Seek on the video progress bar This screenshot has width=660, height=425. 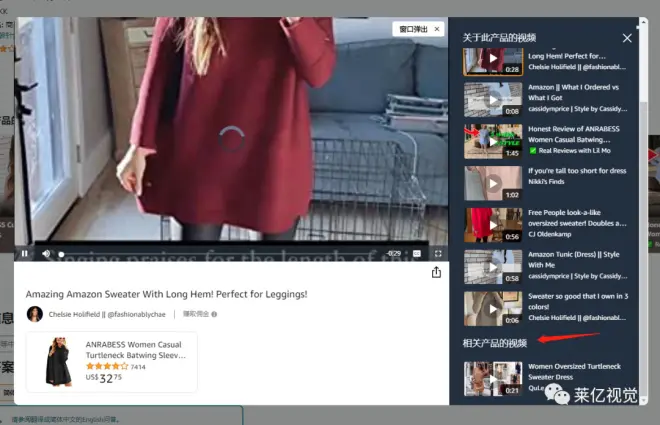(x=220, y=254)
